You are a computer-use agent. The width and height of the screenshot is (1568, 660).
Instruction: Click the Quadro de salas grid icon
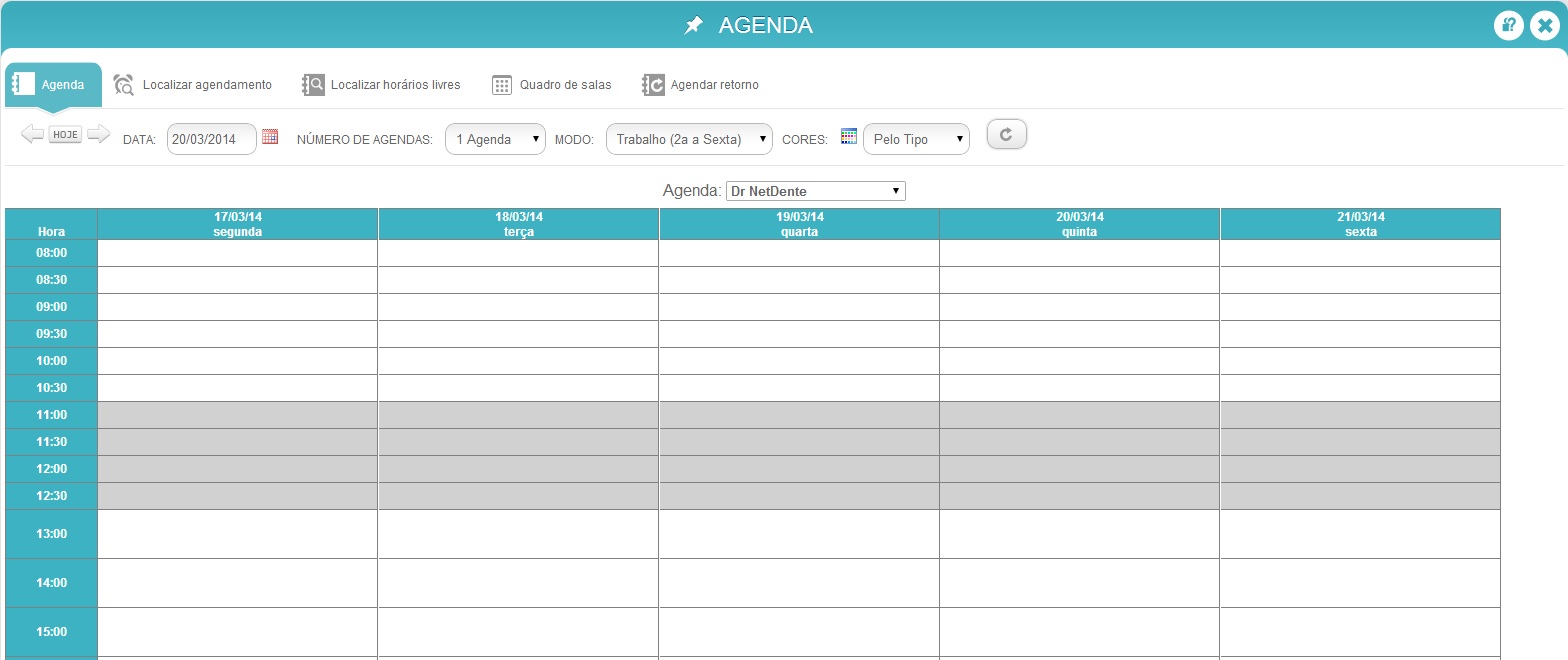point(502,85)
